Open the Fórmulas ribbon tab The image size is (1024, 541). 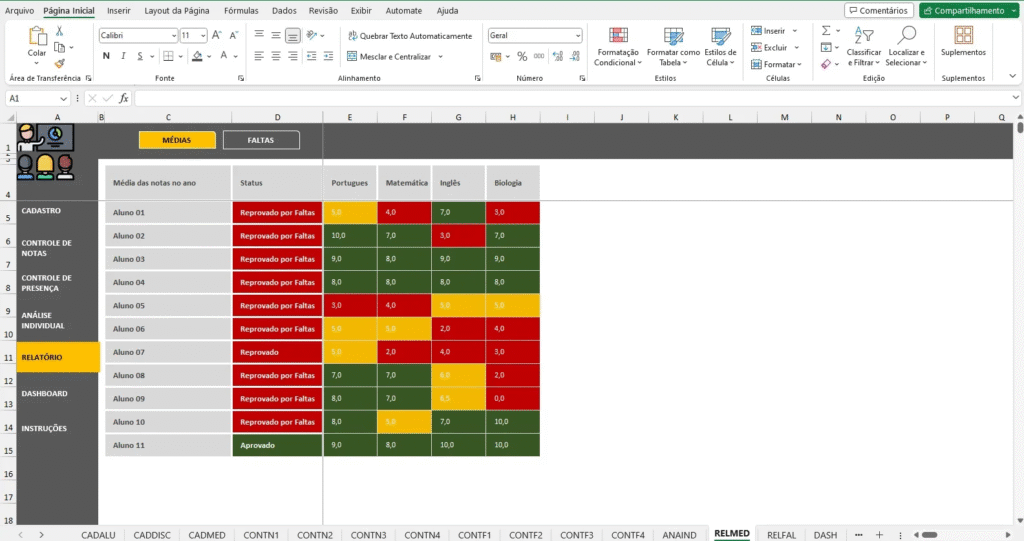click(241, 10)
